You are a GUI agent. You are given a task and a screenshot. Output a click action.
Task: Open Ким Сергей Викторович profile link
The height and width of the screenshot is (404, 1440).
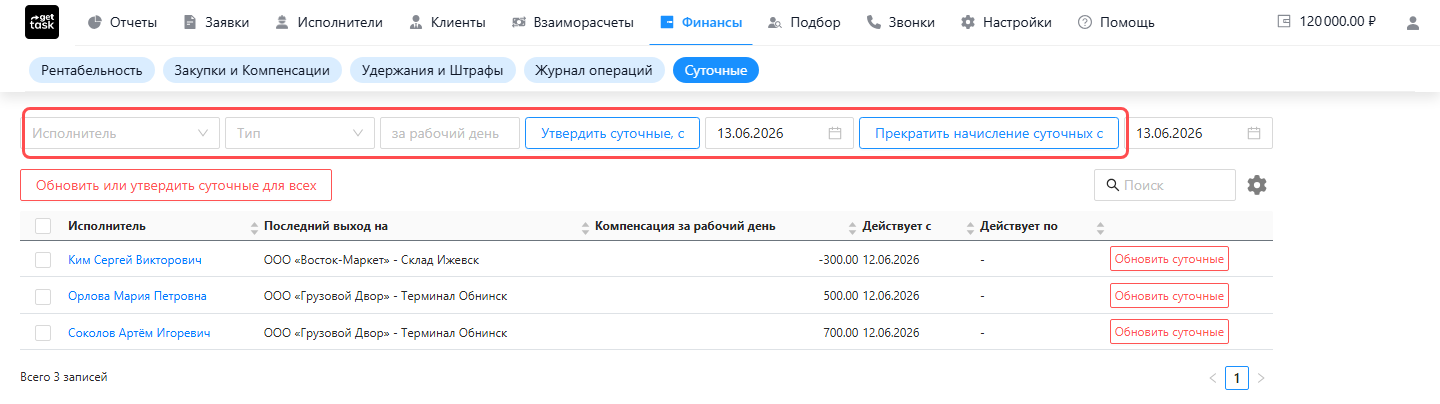point(135,260)
